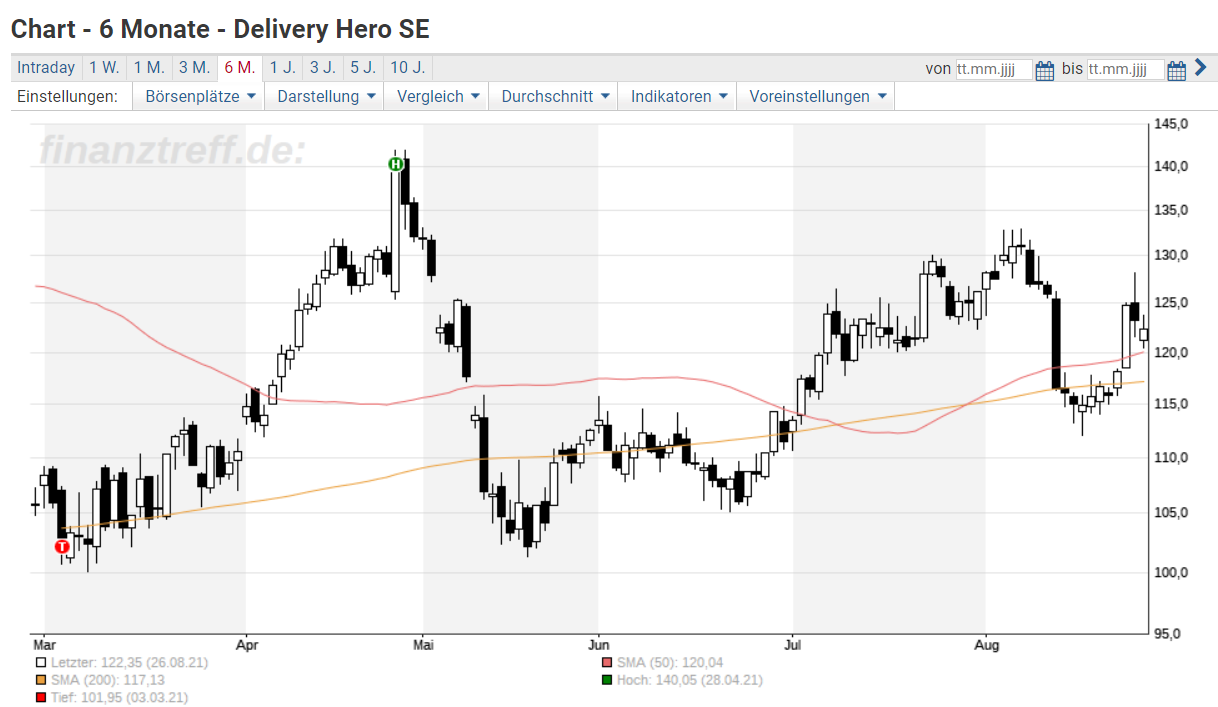The image size is (1218, 707).
Task: Open the Vergleich dropdown menu
Action: [438, 97]
